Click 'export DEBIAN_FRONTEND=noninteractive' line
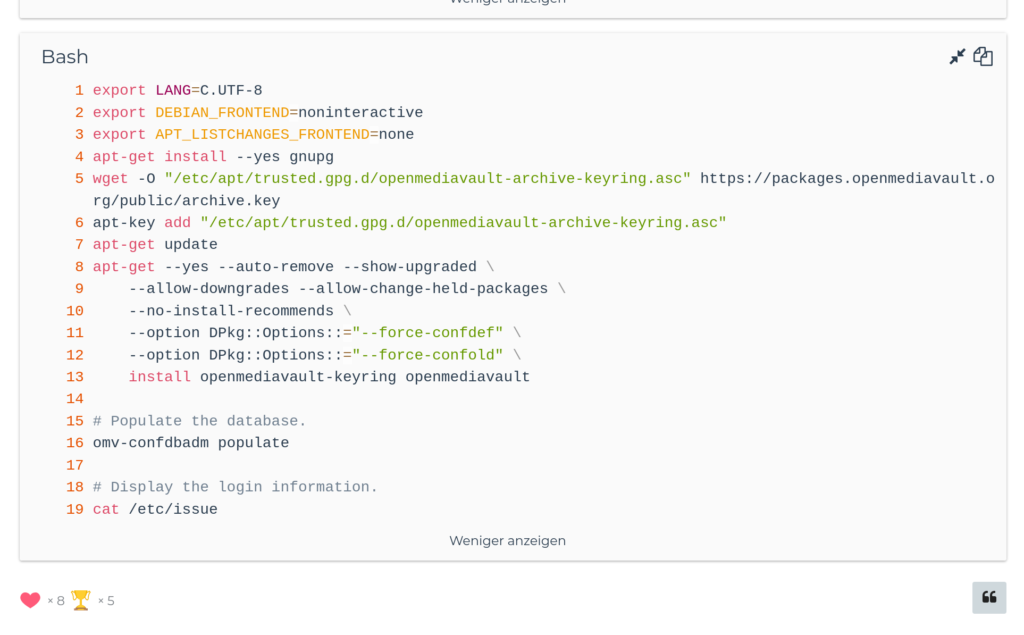Image resolution: width=1024 pixels, height=635 pixels. 258,112
